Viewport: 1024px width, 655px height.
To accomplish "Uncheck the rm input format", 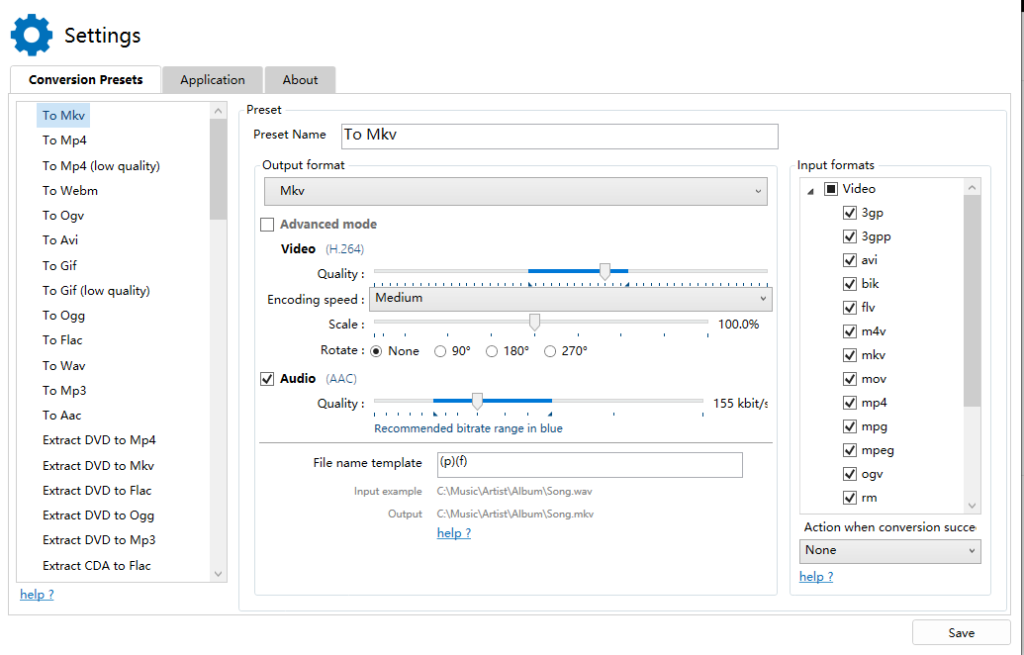I will 850,498.
